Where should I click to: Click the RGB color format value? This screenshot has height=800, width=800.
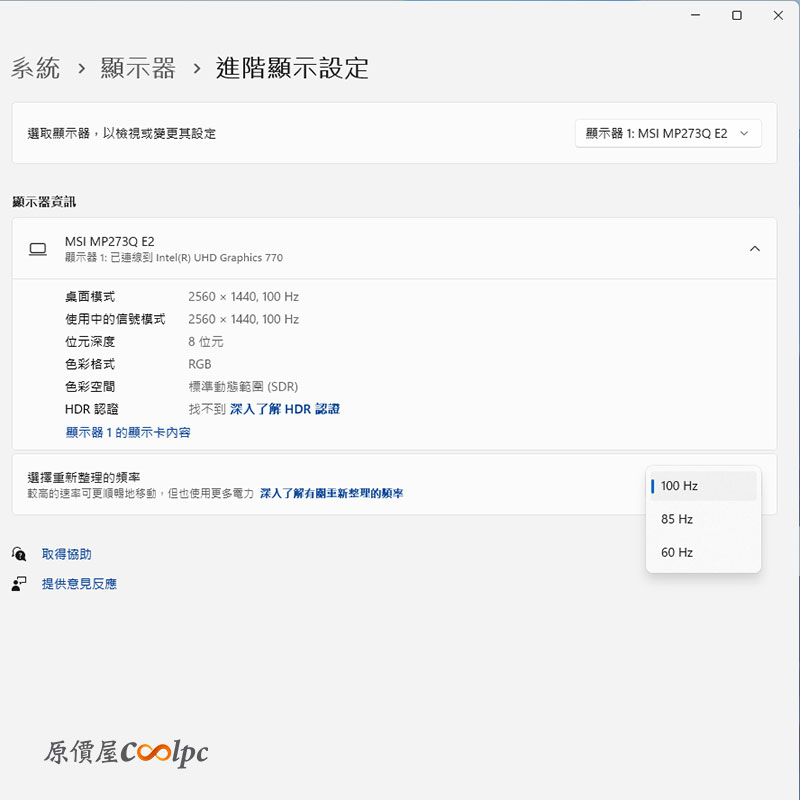pyautogui.click(x=199, y=364)
